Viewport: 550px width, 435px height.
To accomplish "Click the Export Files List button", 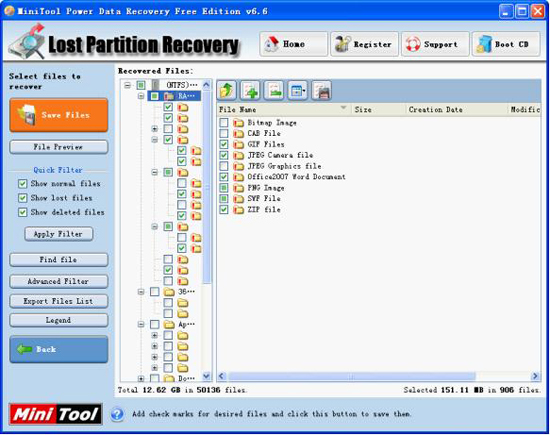I will [x=59, y=301].
